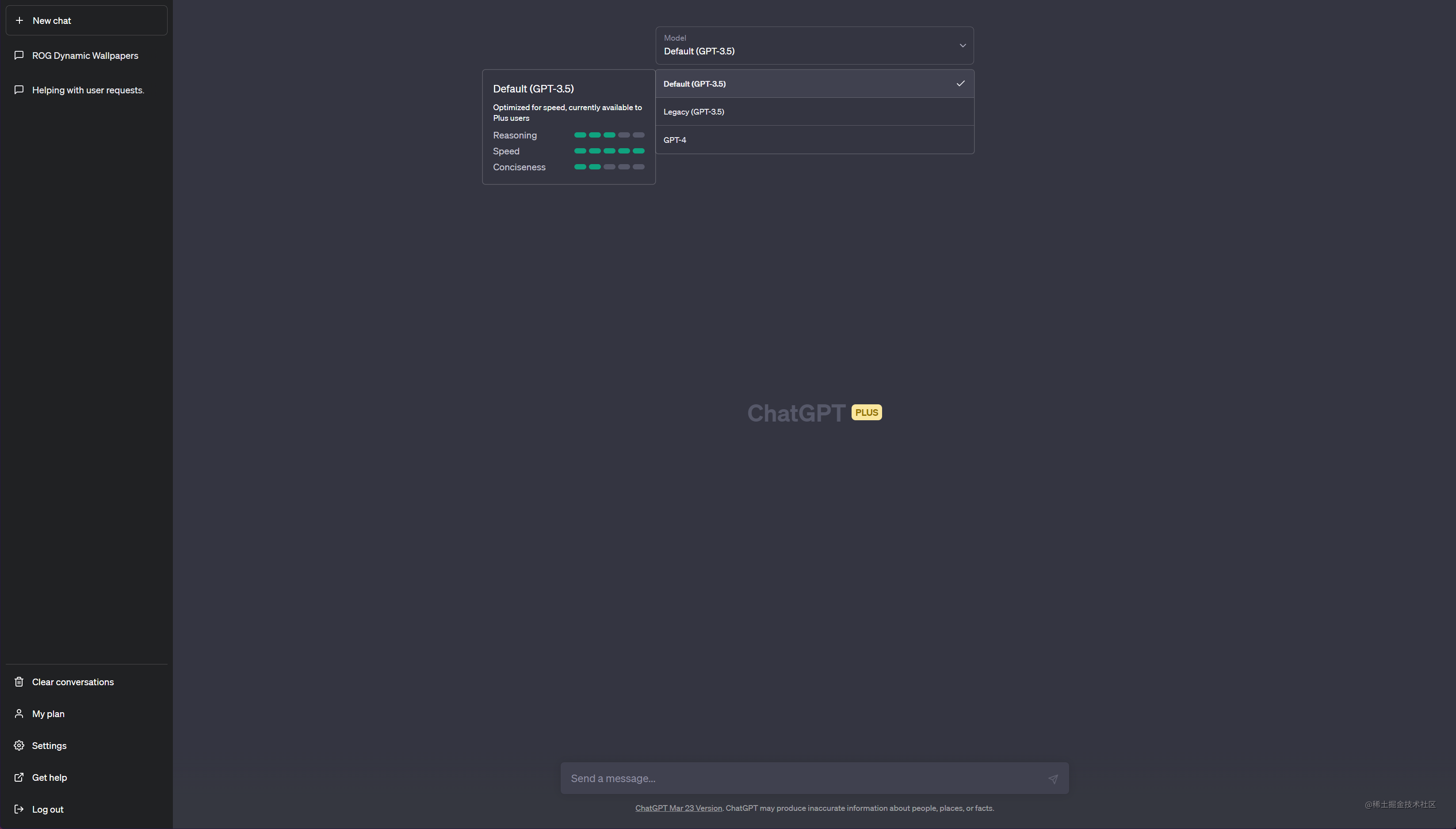
Task: Open the Helping with user requests conversation
Action: (x=88, y=90)
